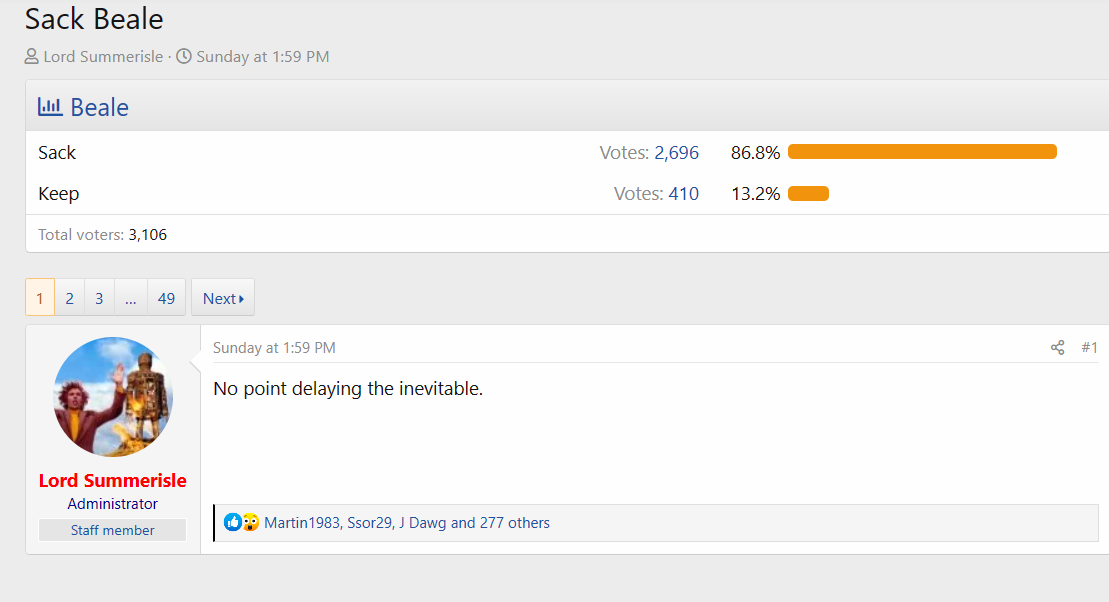Screen dimensions: 1109x602
Task: View the 2,696 Sack votes list
Action: coord(676,153)
